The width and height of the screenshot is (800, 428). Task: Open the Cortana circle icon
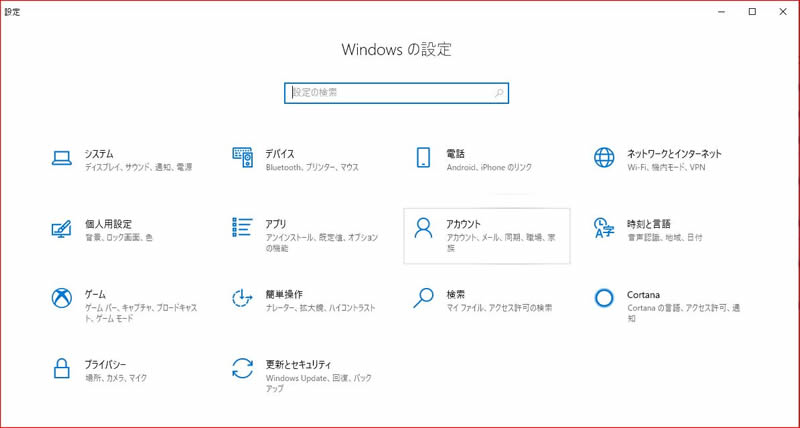603,298
